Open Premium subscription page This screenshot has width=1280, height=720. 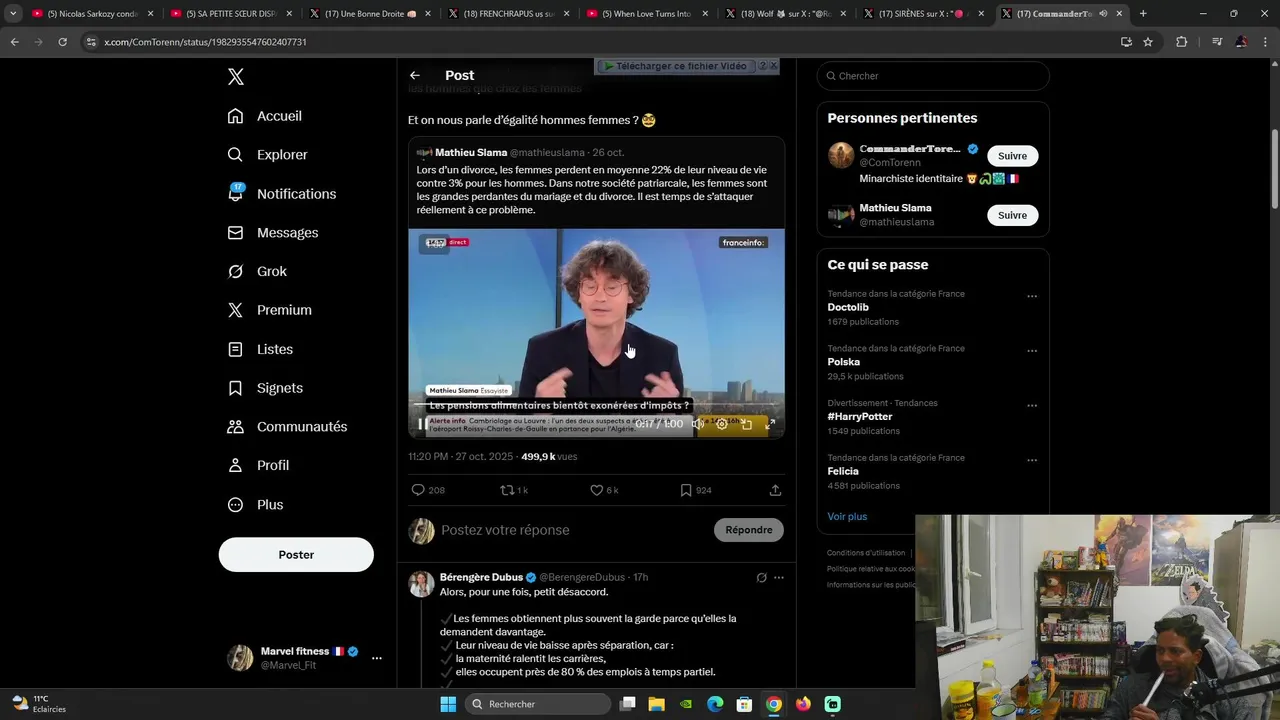tap(270, 310)
